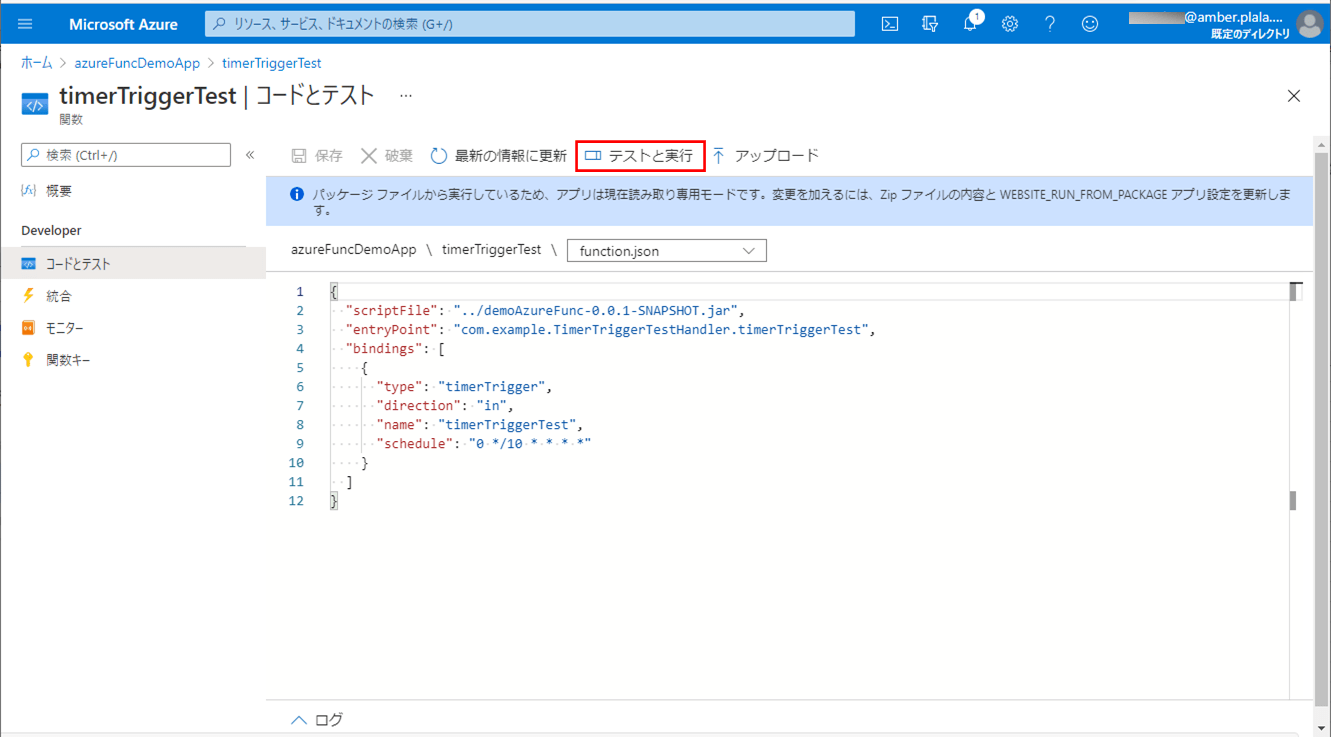Click the info icon in the read-only banner
1331x737 pixels.
click(297, 195)
